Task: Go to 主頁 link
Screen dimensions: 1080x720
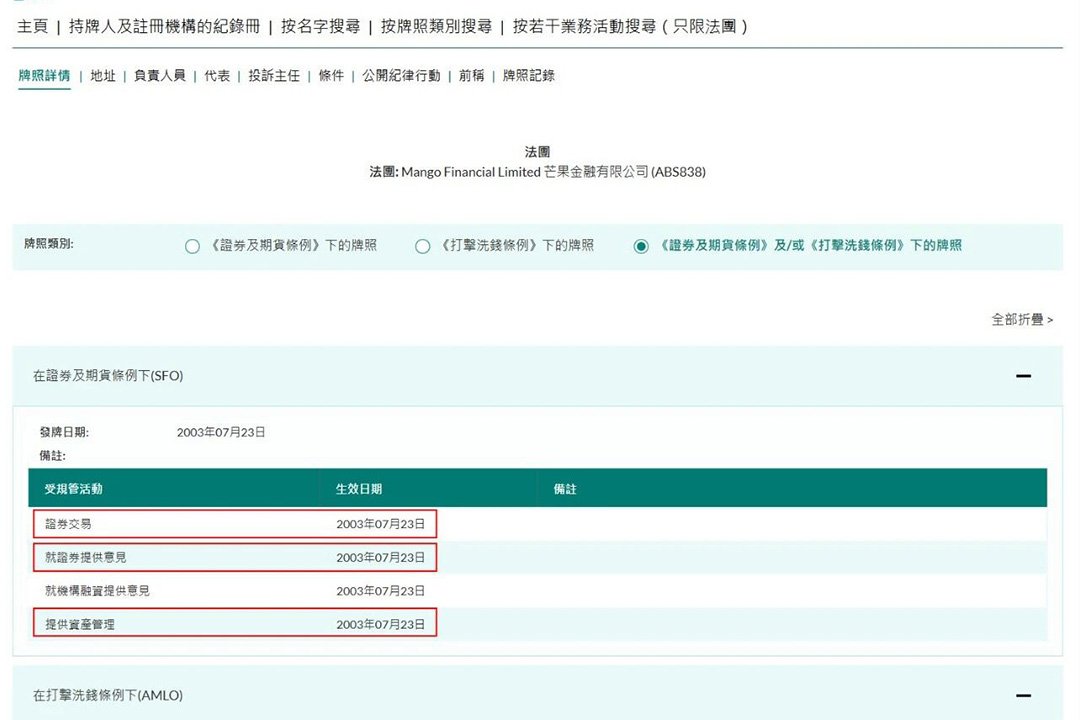Action: (32, 27)
